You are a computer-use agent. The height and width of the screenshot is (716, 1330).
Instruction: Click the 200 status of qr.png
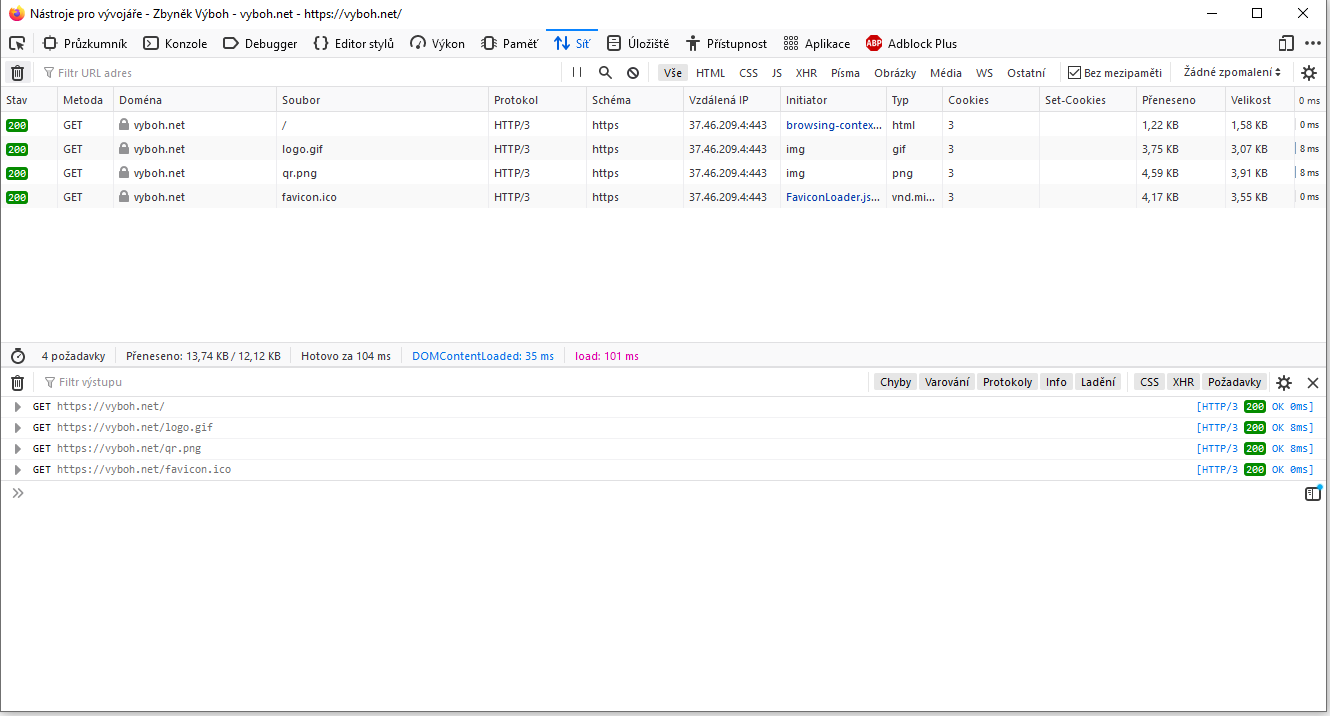pyautogui.click(x=17, y=173)
